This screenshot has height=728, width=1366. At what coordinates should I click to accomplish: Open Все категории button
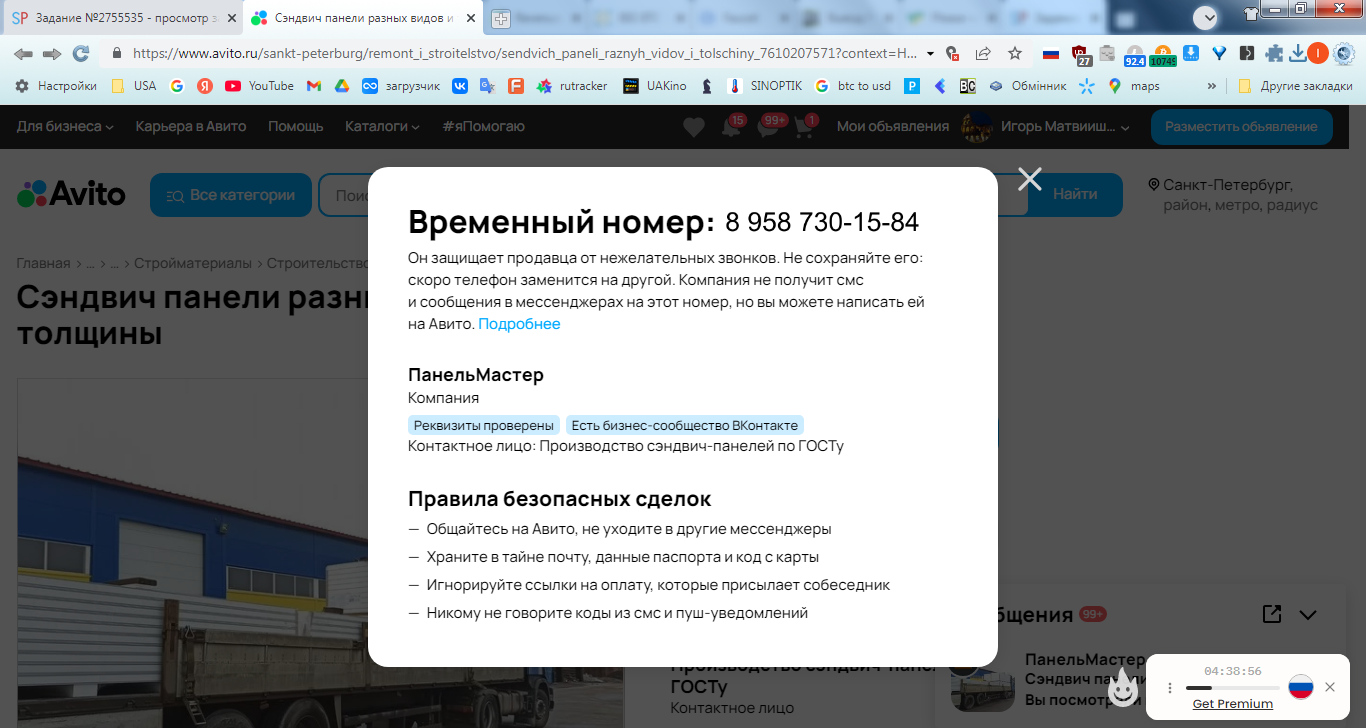click(x=231, y=195)
